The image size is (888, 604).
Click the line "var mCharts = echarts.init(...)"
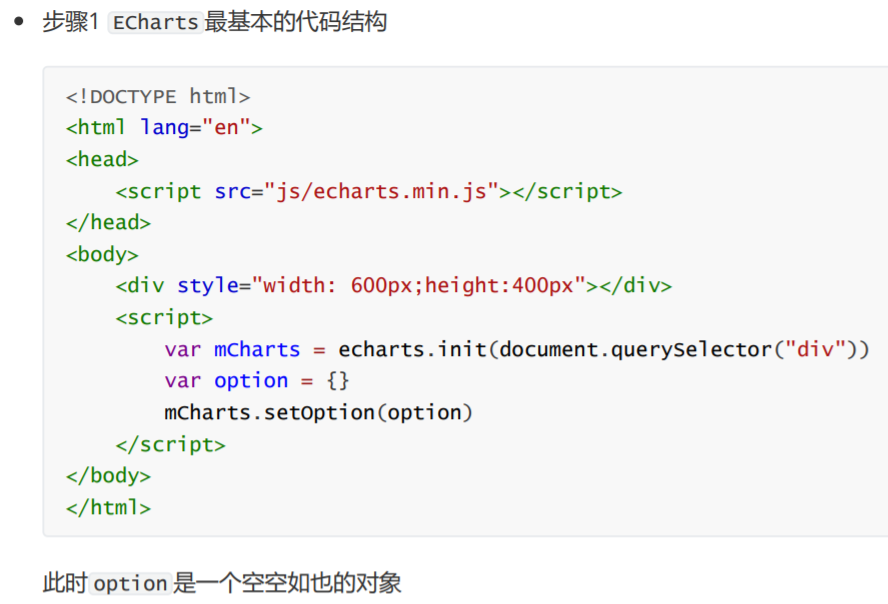click(517, 350)
